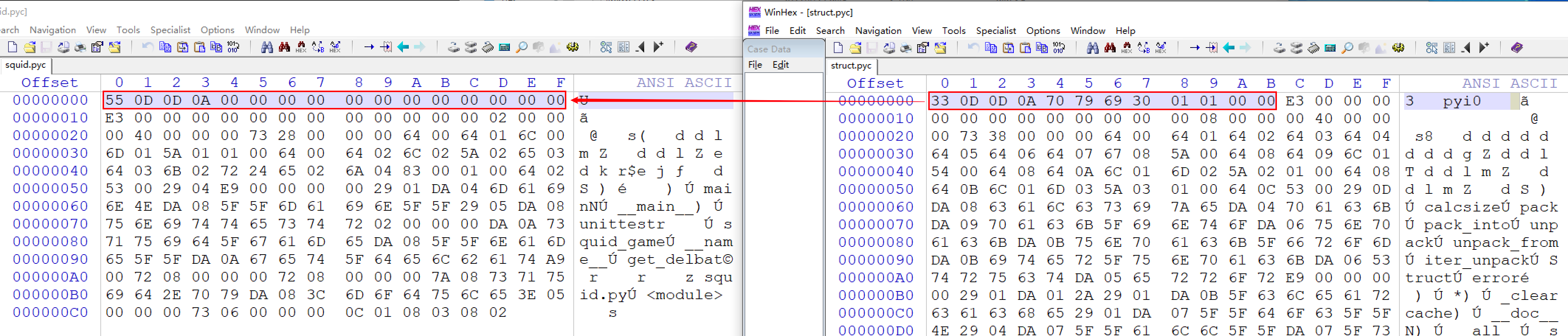1568x336 pixels.
Task: Print using printer icon in squid.pyc window
Action: point(80,47)
